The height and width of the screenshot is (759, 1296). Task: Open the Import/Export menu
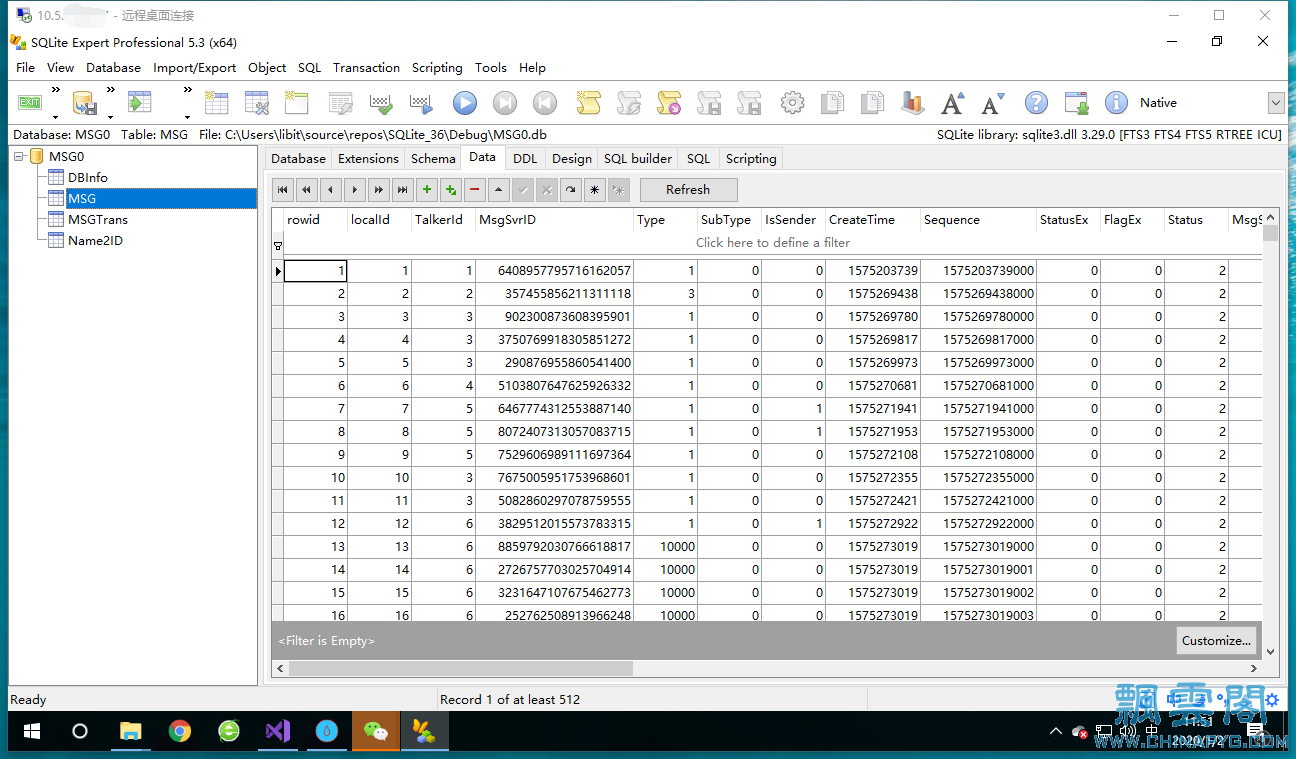[195, 68]
